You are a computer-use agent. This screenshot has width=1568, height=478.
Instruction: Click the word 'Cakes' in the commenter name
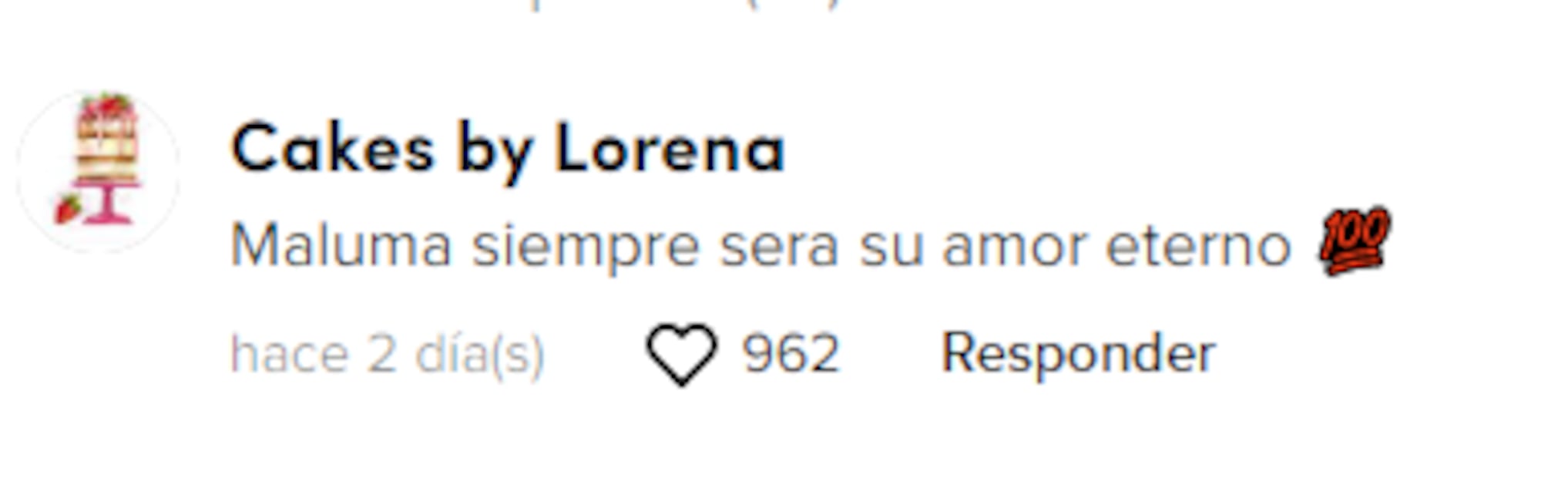pos(333,146)
